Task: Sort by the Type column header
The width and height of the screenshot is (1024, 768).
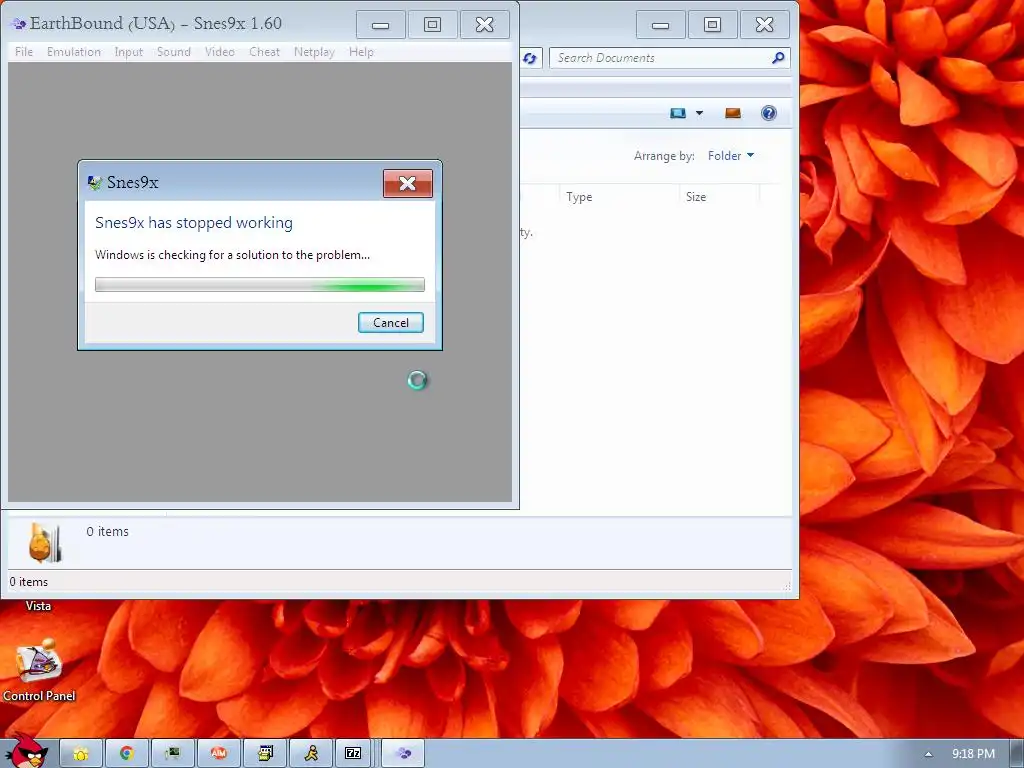Action: click(x=579, y=197)
